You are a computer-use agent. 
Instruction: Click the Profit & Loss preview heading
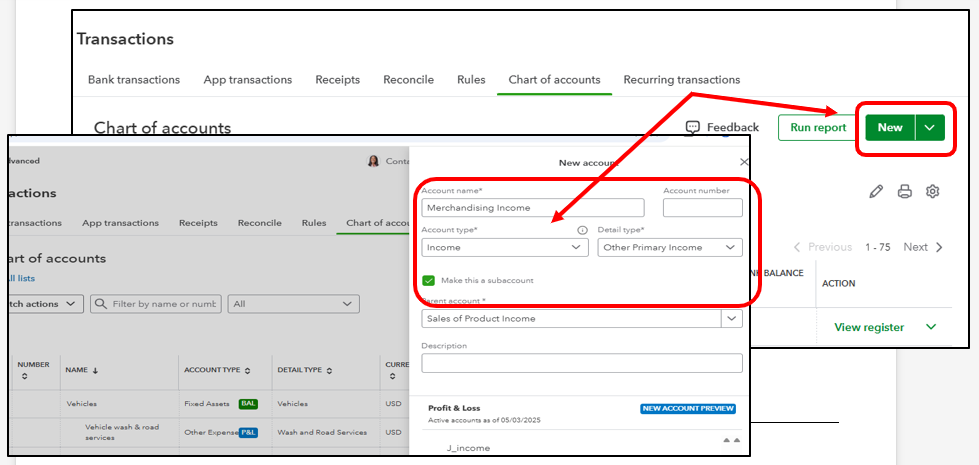pyautogui.click(x=454, y=408)
